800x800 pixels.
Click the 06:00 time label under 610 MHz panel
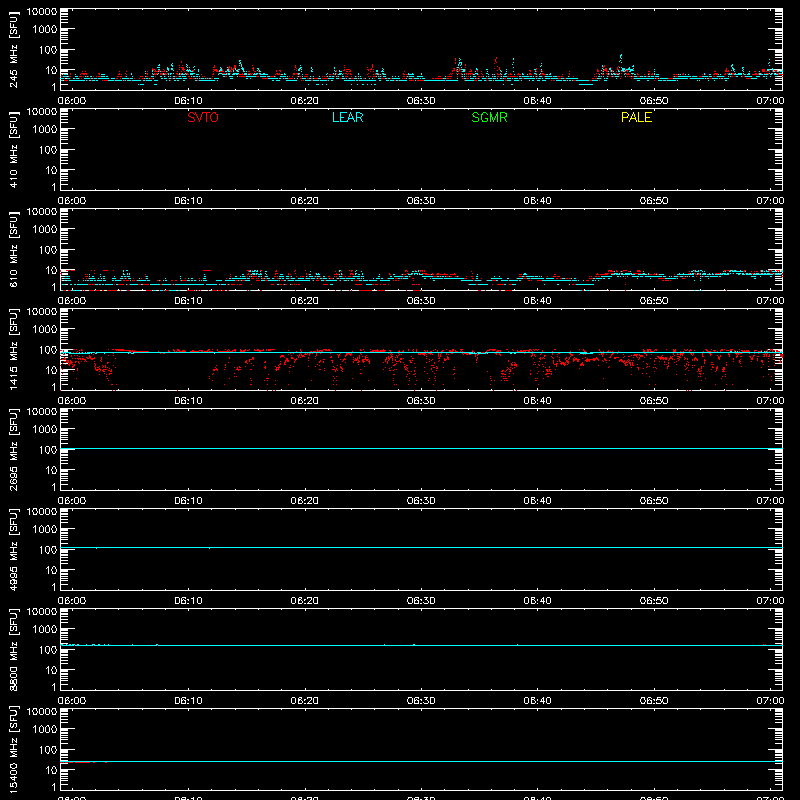72,301
